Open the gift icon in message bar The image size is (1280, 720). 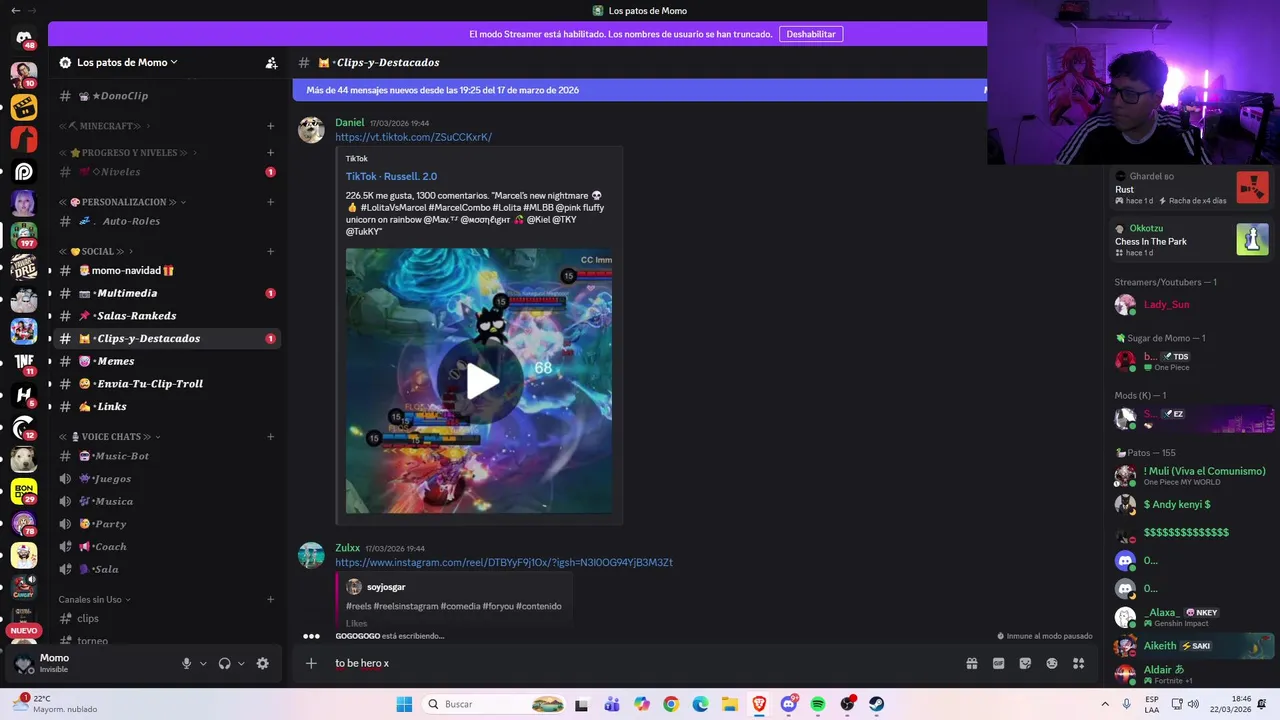click(x=971, y=663)
